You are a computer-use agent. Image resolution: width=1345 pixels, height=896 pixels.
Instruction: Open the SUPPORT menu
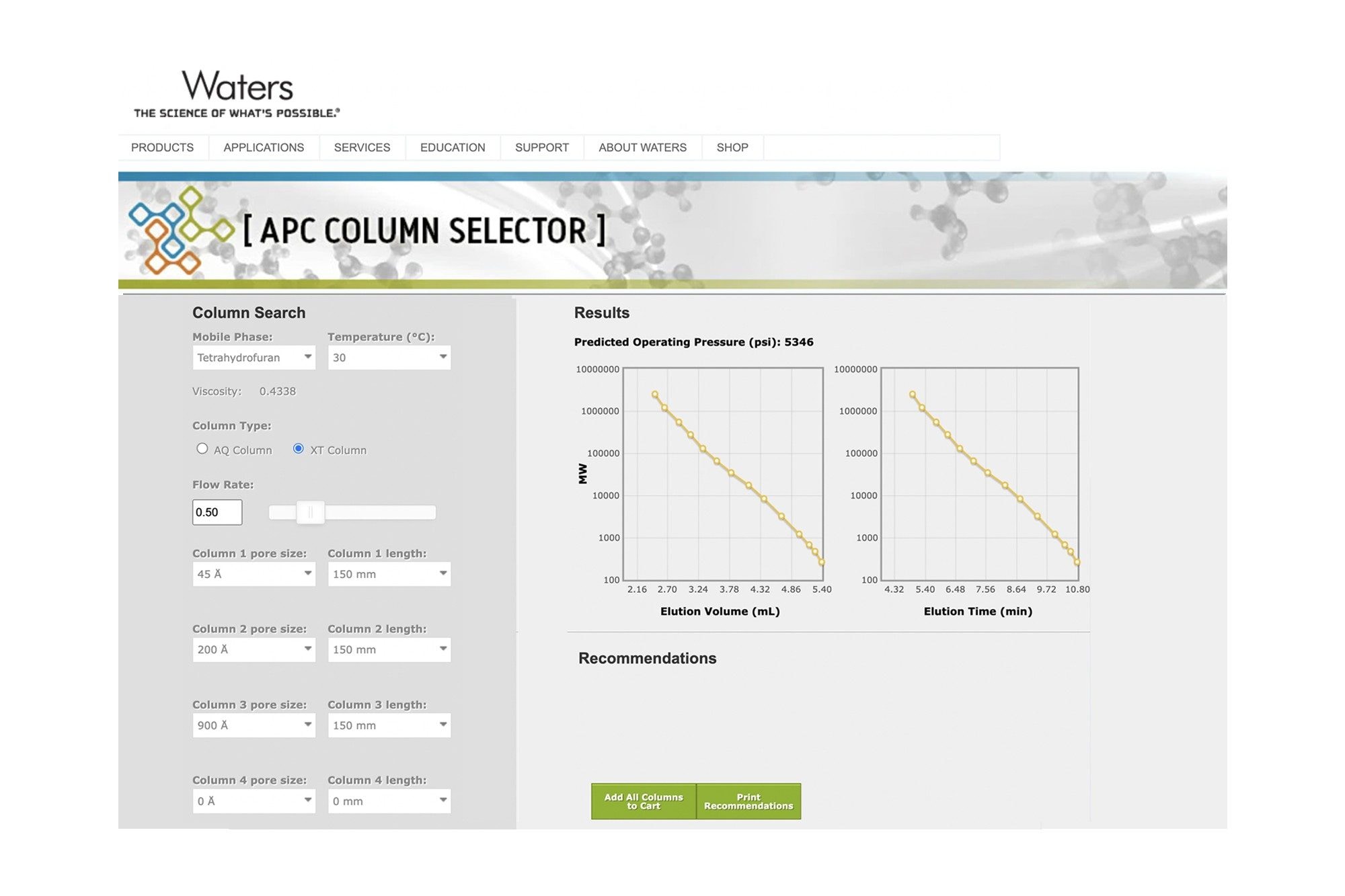tap(542, 147)
